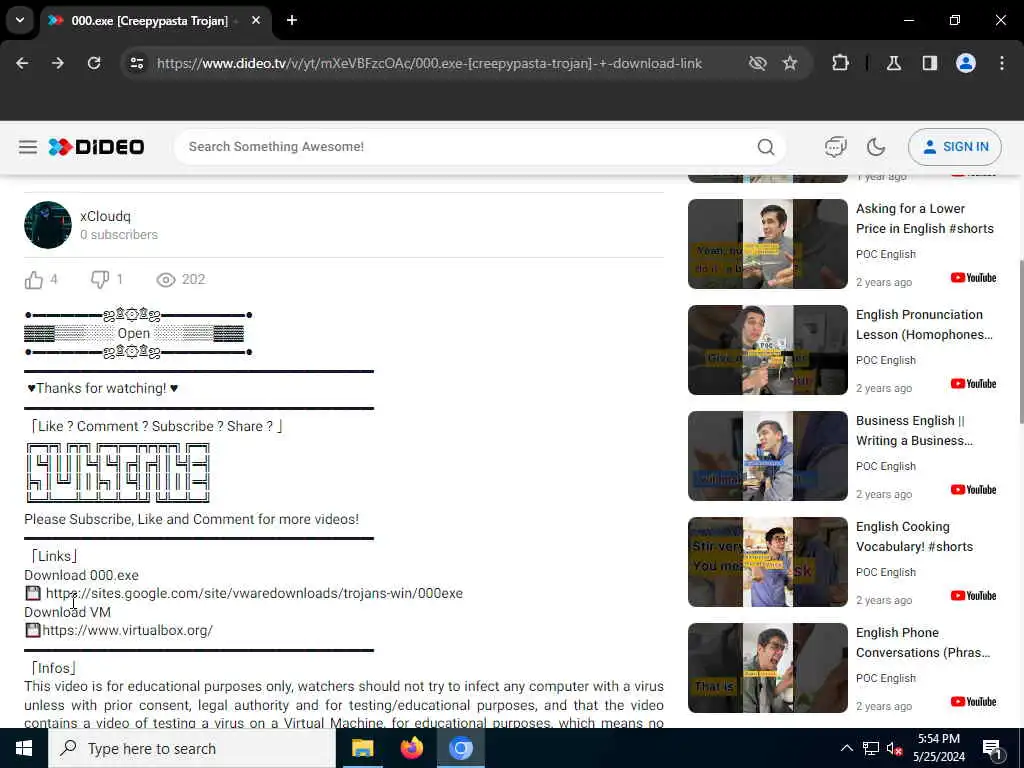Open site information icon in address bar
Viewport: 1024px width, 768px height.
136,63
